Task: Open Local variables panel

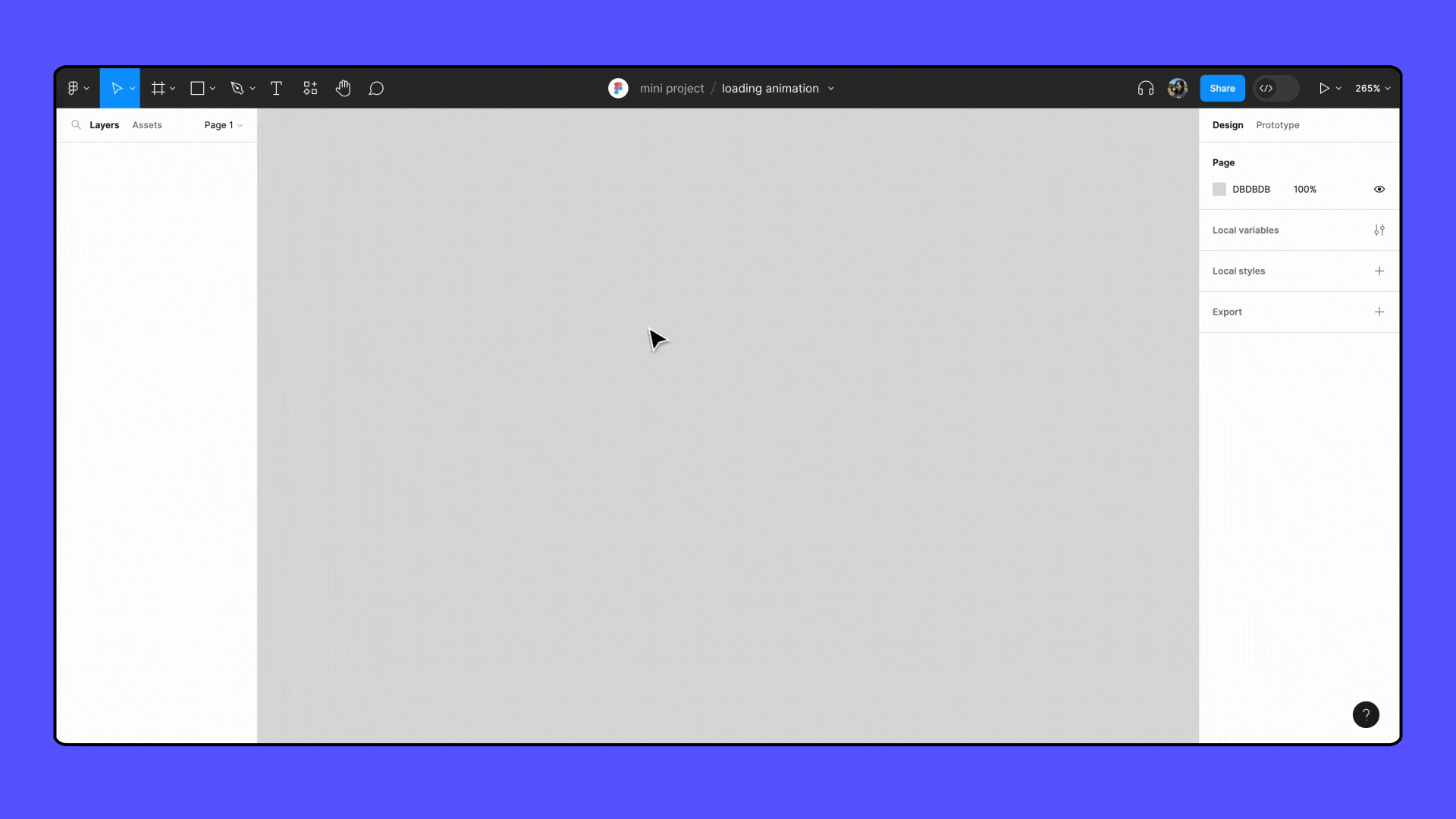Action: click(1378, 229)
